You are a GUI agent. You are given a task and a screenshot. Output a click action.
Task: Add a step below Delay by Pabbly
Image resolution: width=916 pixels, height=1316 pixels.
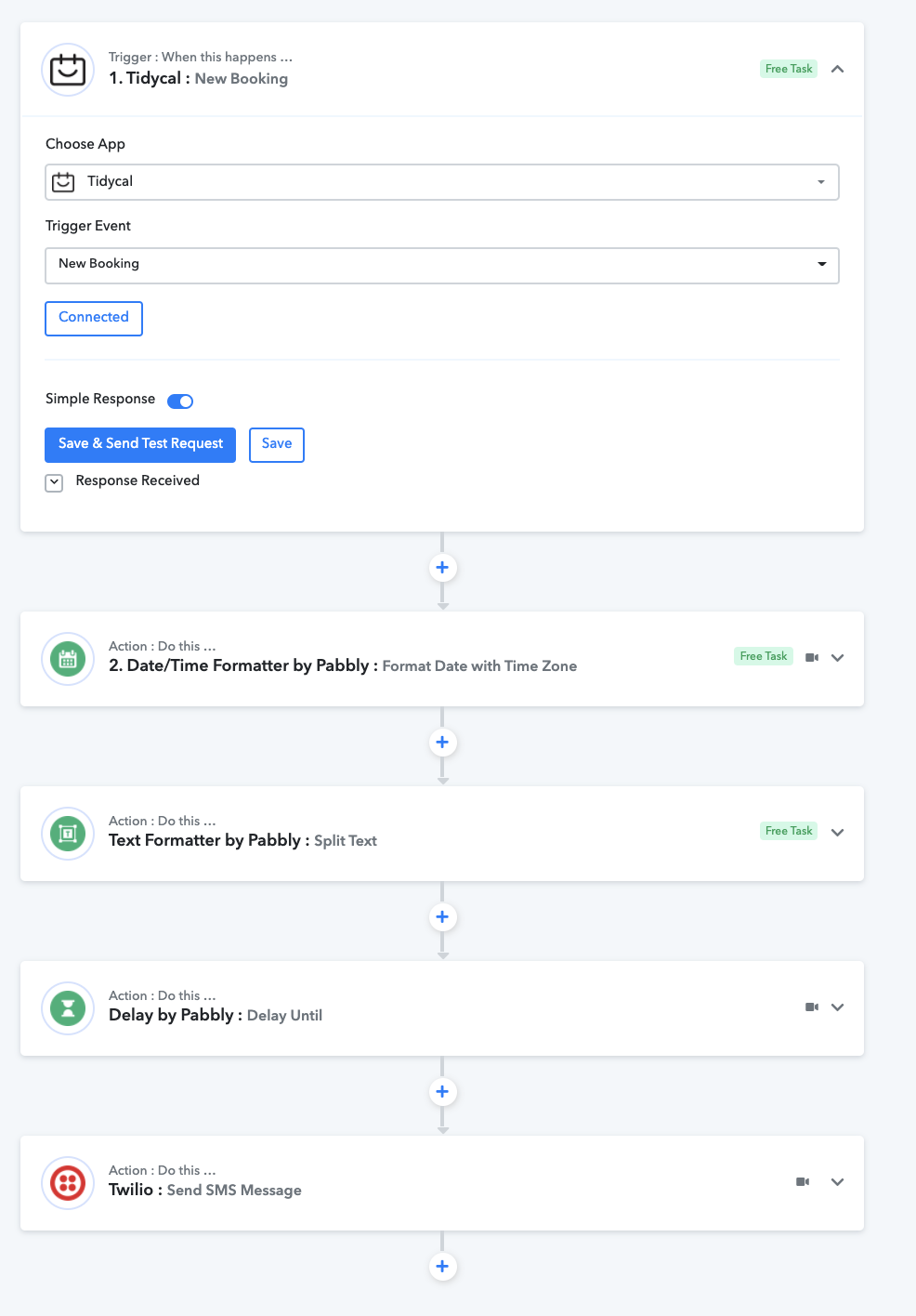[442, 1092]
